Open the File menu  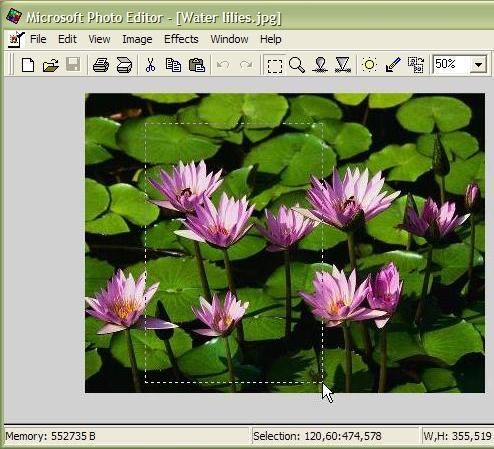[x=38, y=39]
